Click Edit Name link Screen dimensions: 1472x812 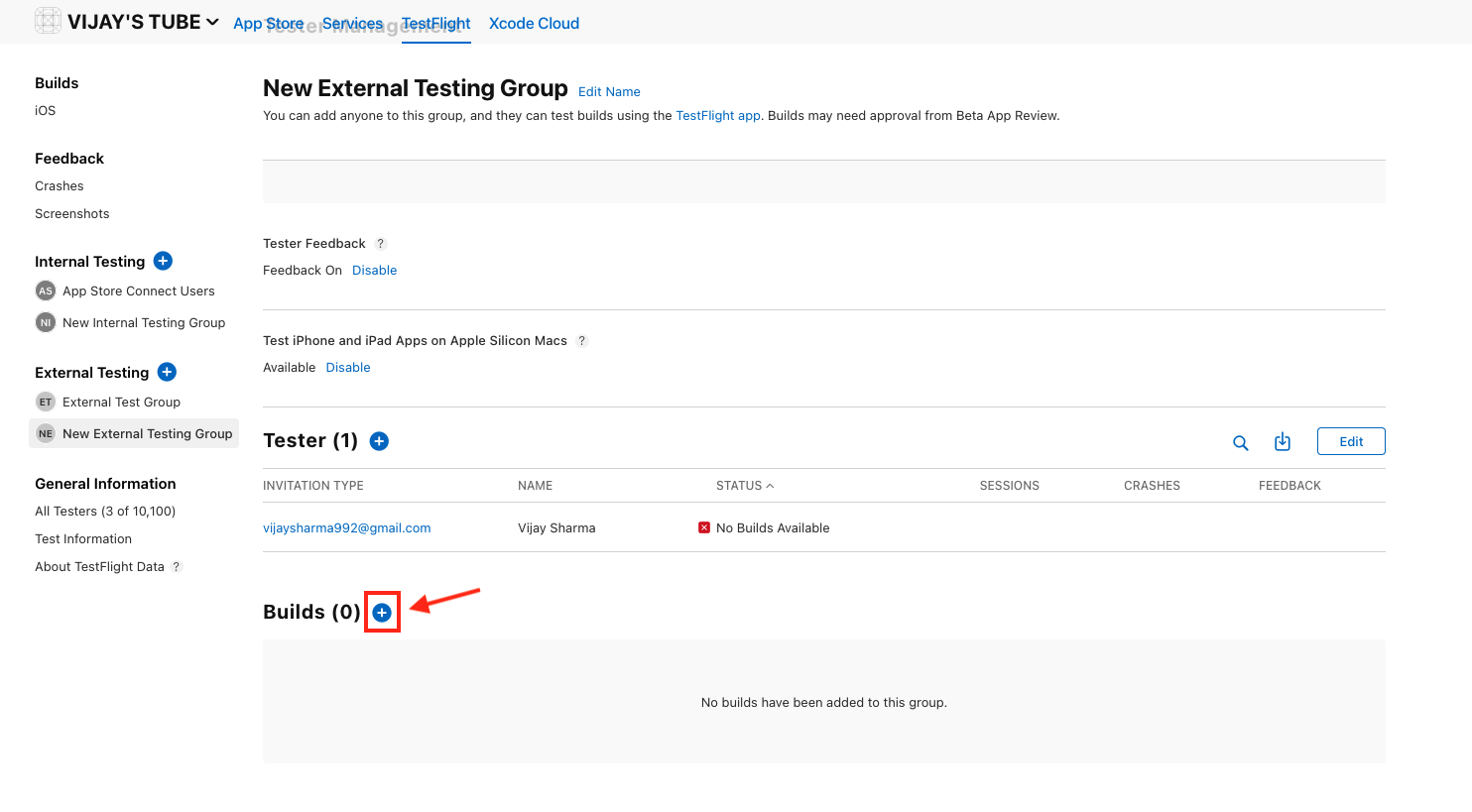pyautogui.click(x=609, y=91)
